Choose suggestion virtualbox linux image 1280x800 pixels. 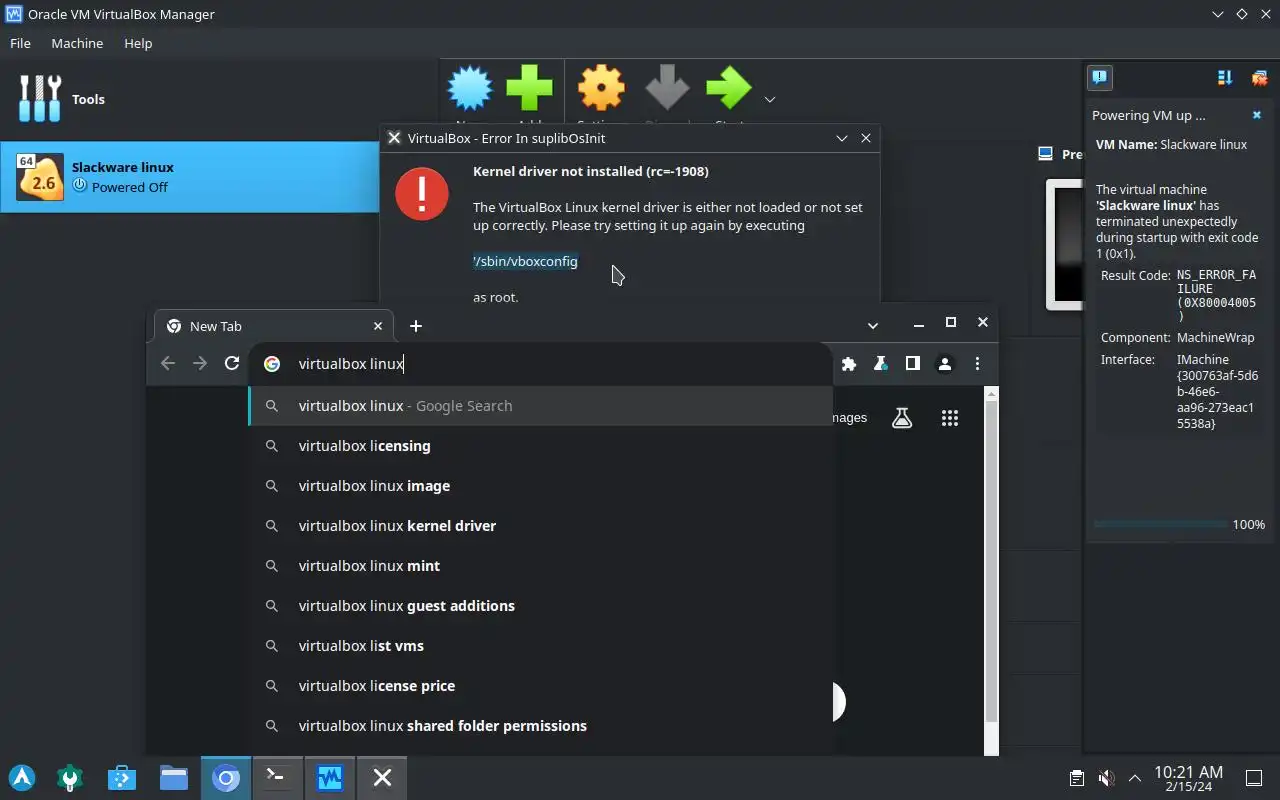pos(540,486)
